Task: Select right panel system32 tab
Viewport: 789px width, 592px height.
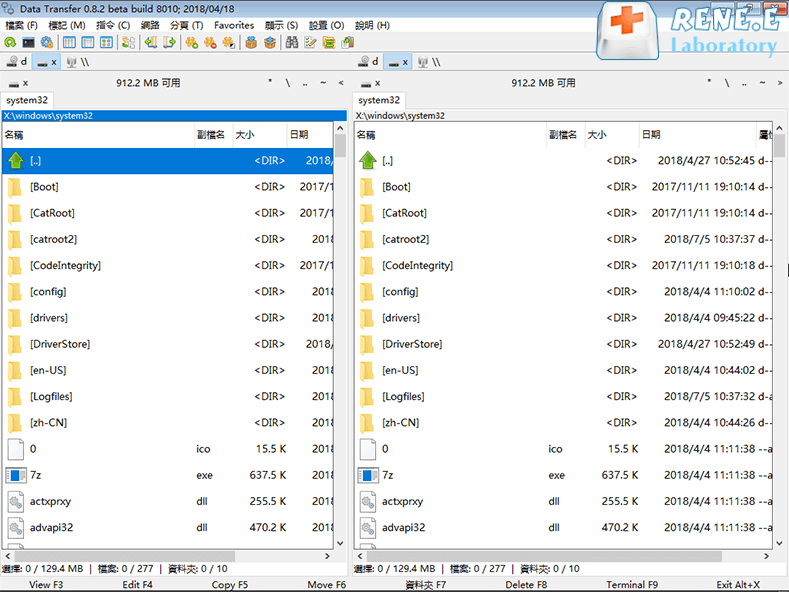Action: click(x=379, y=100)
